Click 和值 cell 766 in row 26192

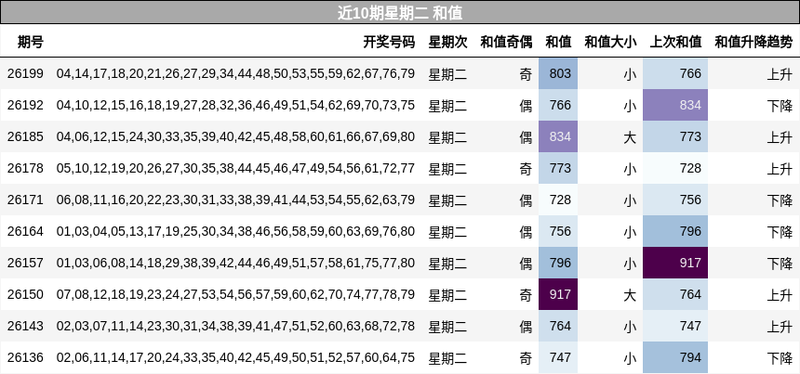(x=558, y=106)
